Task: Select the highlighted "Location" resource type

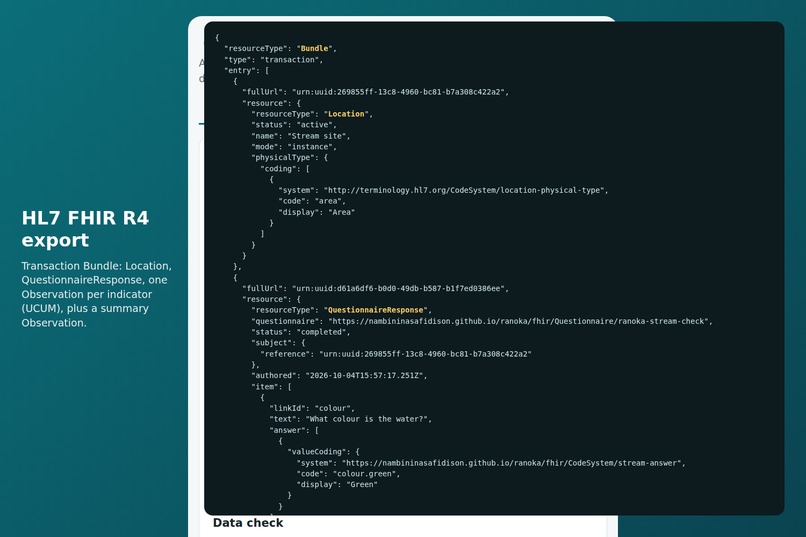Action: point(346,114)
